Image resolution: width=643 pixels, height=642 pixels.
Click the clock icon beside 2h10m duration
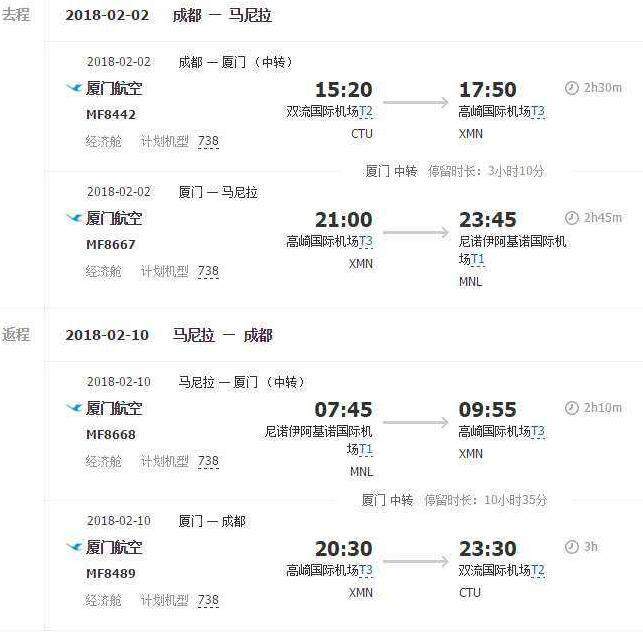(571, 408)
